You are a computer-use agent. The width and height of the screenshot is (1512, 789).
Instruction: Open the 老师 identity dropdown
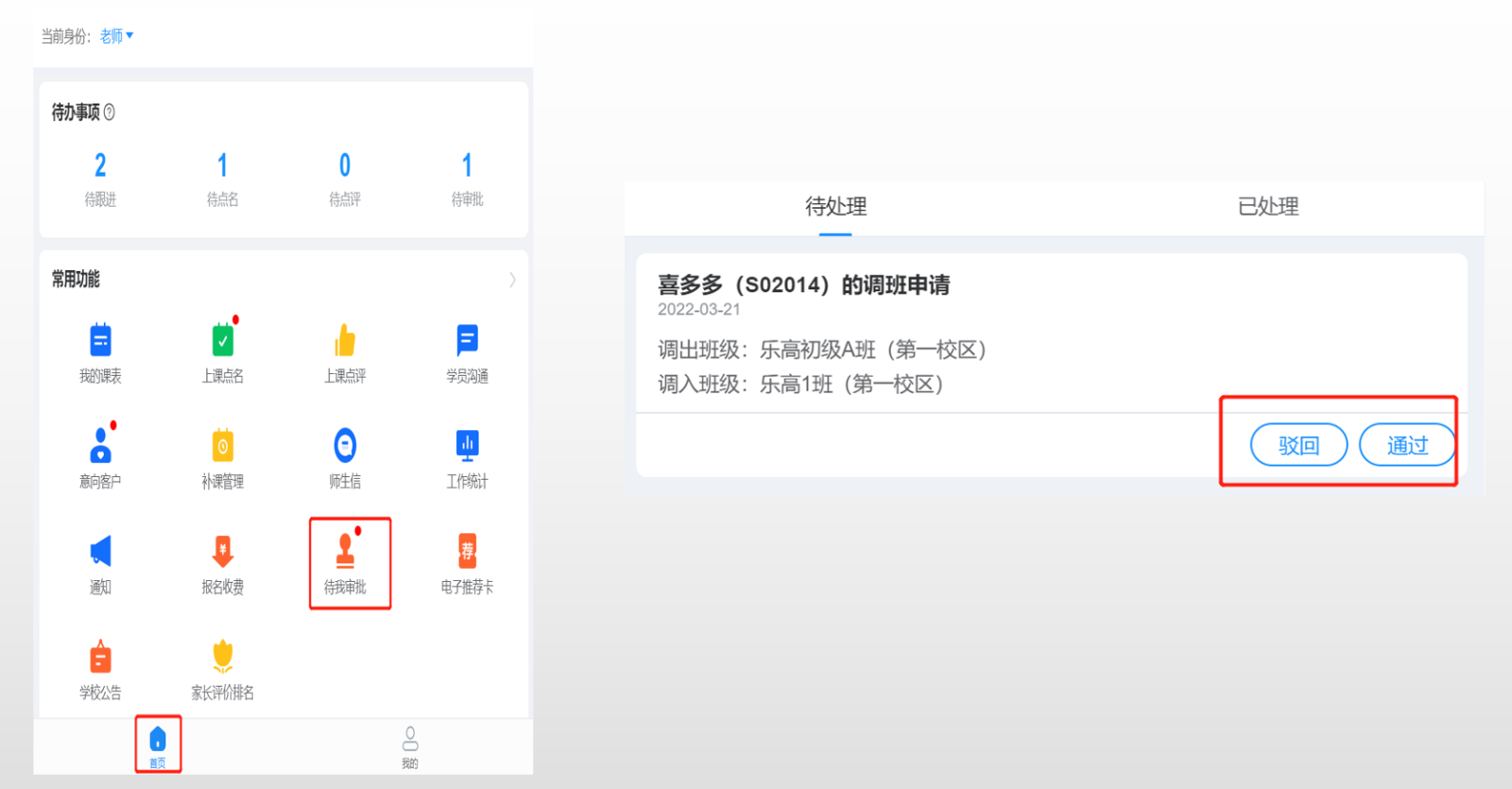117,36
